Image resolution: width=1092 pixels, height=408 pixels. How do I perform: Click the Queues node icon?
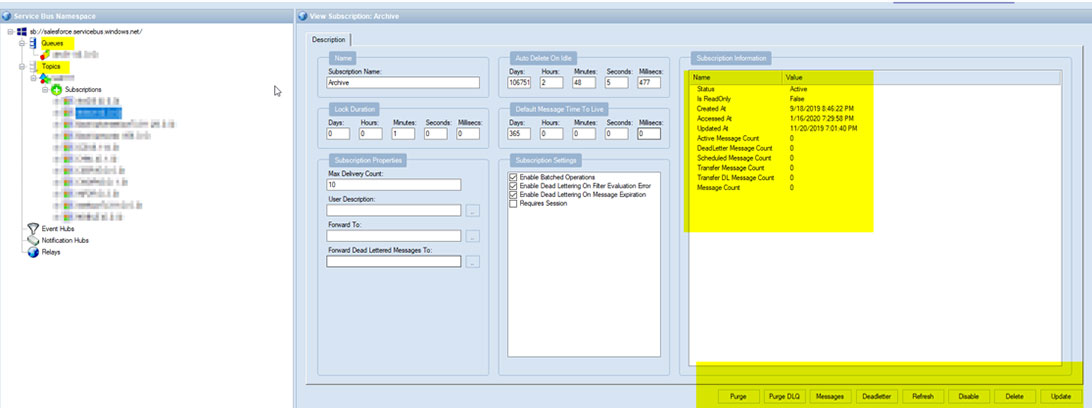pos(32,43)
